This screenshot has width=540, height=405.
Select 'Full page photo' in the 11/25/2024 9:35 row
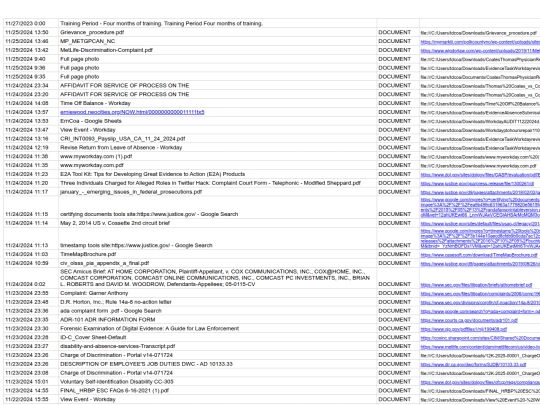217,77
